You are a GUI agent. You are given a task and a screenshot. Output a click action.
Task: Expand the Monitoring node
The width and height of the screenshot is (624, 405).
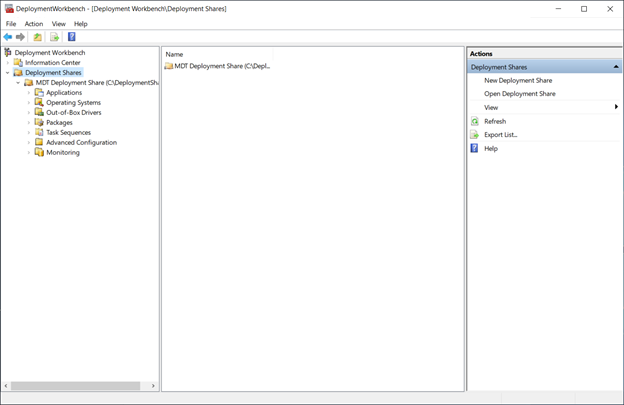pyautogui.click(x=29, y=152)
